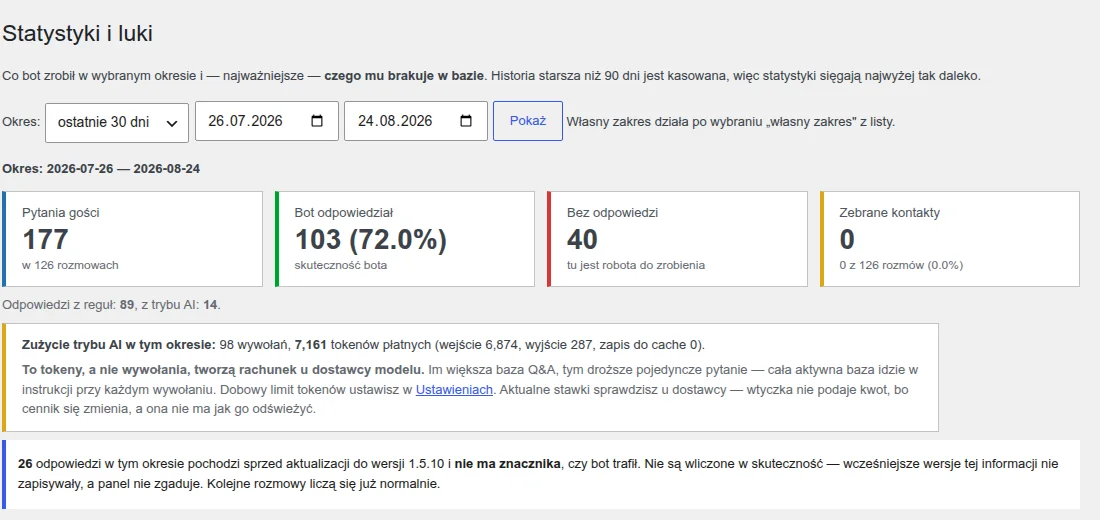Click "0 z 126 rozmów (0.0%)" caption
This screenshot has height=520, width=1100.
pyautogui.click(x=901, y=265)
